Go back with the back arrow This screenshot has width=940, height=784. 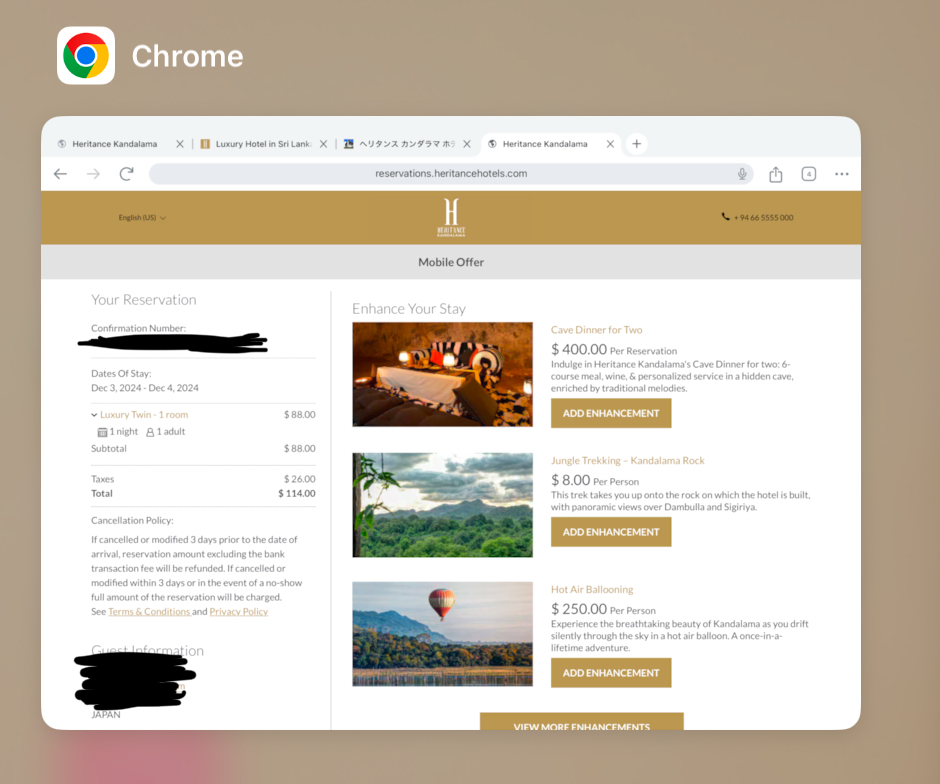pyautogui.click(x=60, y=174)
